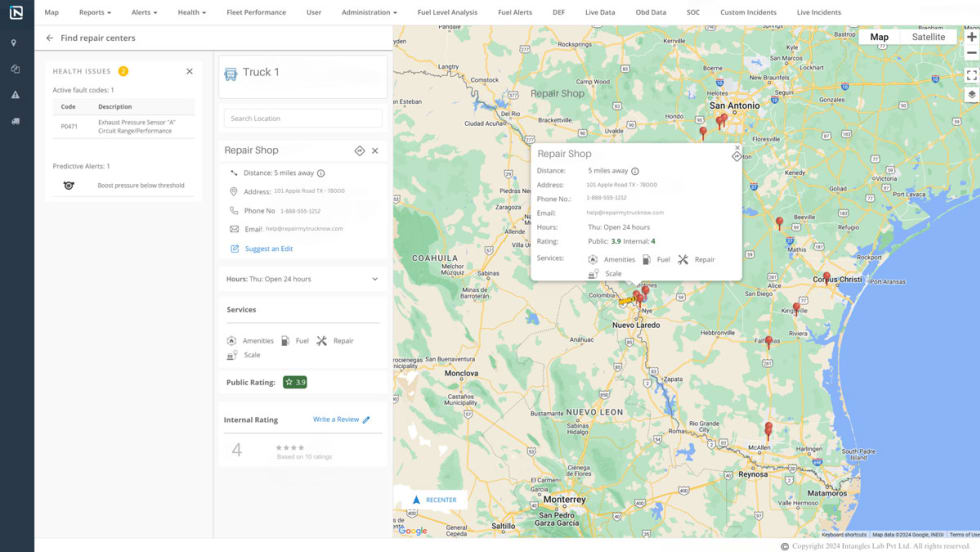Click Suggest an Edit link
980x552 pixels.
268,249
